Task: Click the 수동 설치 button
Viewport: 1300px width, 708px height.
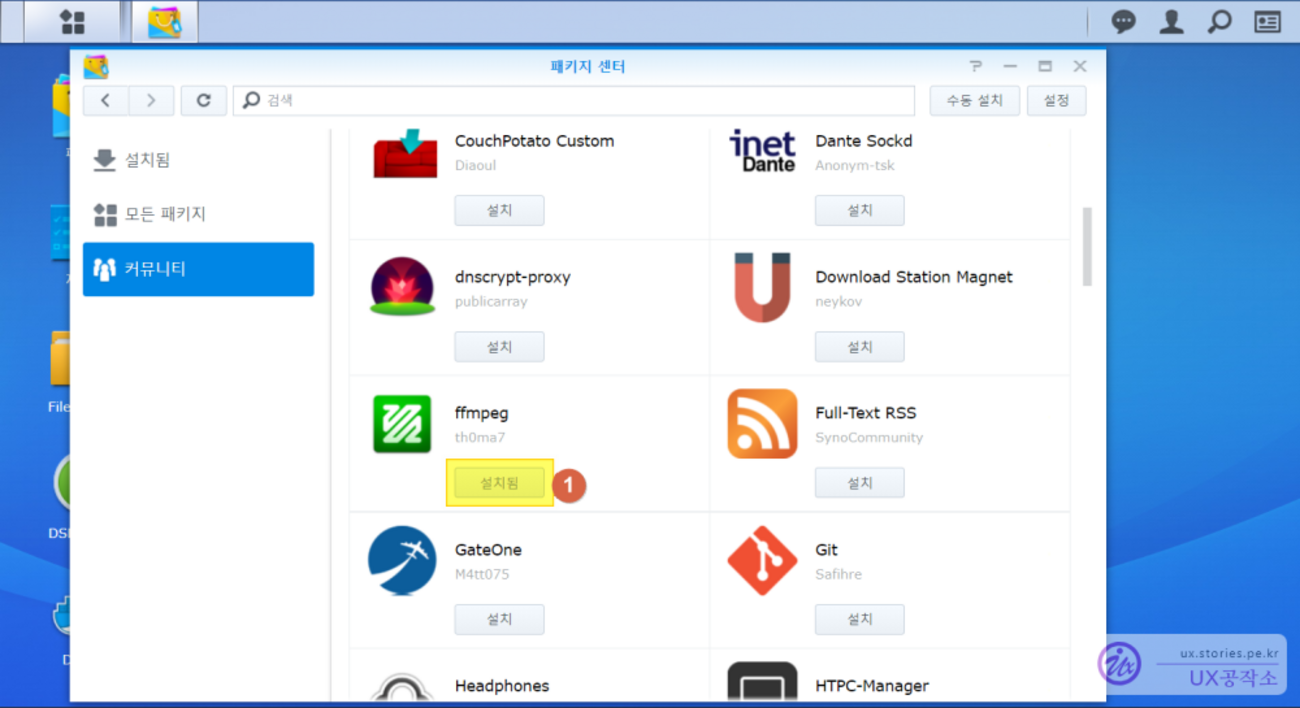Action: coord(974,100)
